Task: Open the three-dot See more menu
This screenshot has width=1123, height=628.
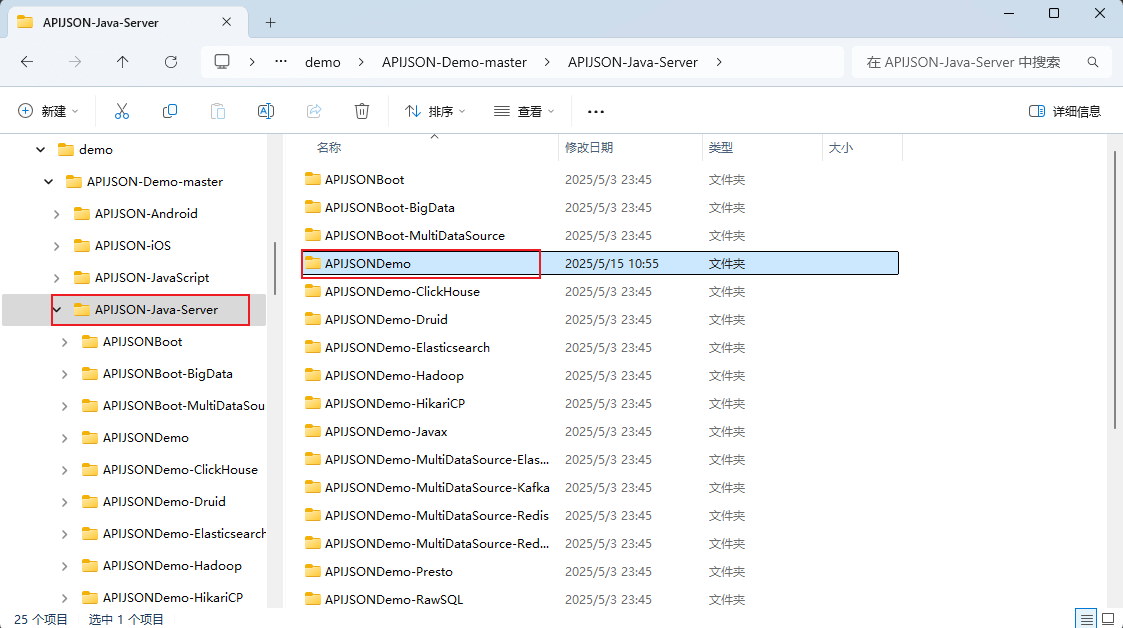Action: [x=596, y=111]
